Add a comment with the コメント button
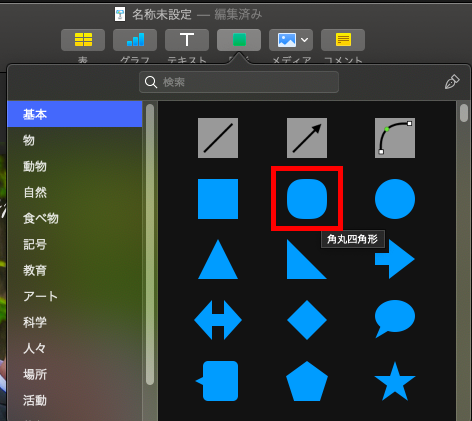The height and width of the screenshot is (421, 472). [x=343, y=40]
